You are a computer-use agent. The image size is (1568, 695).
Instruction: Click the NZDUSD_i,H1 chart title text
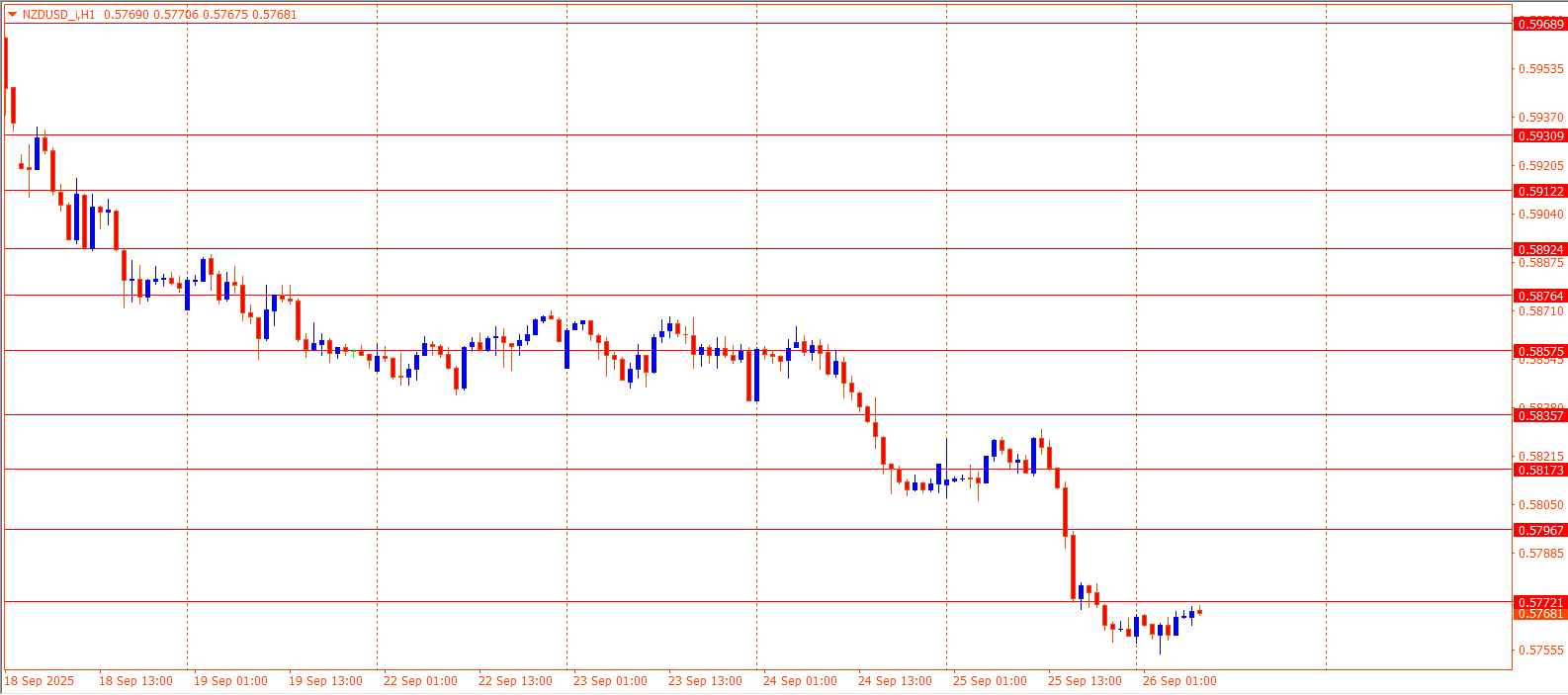[59, 15]
